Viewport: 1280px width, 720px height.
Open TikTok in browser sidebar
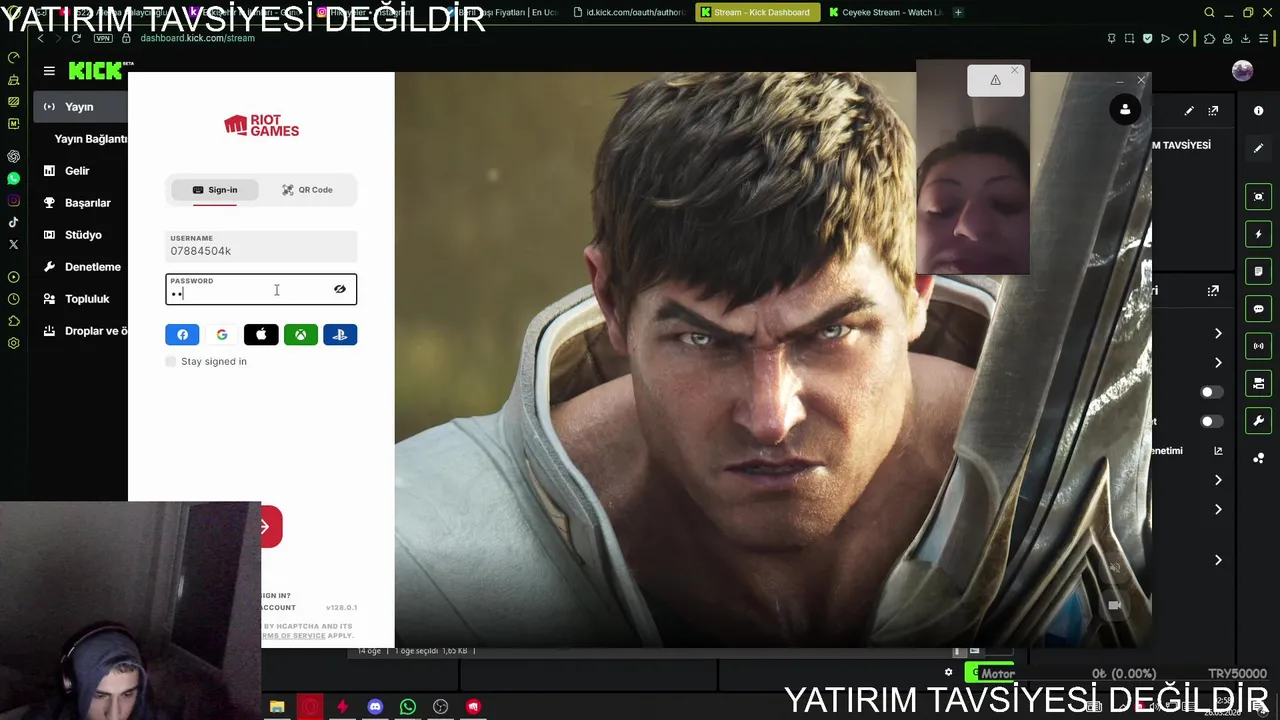point(13,222)
